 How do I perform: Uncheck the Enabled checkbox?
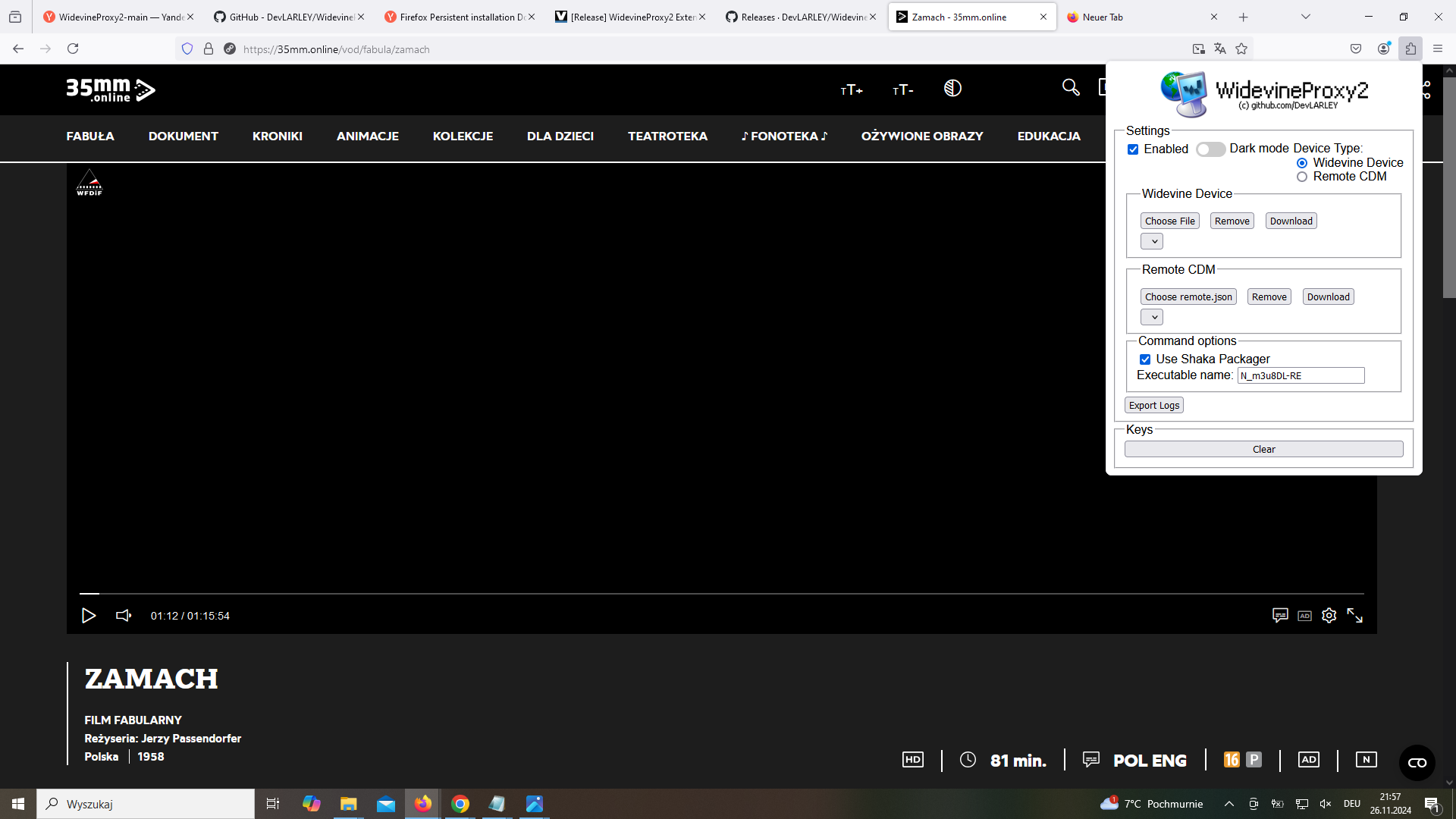1133,149
